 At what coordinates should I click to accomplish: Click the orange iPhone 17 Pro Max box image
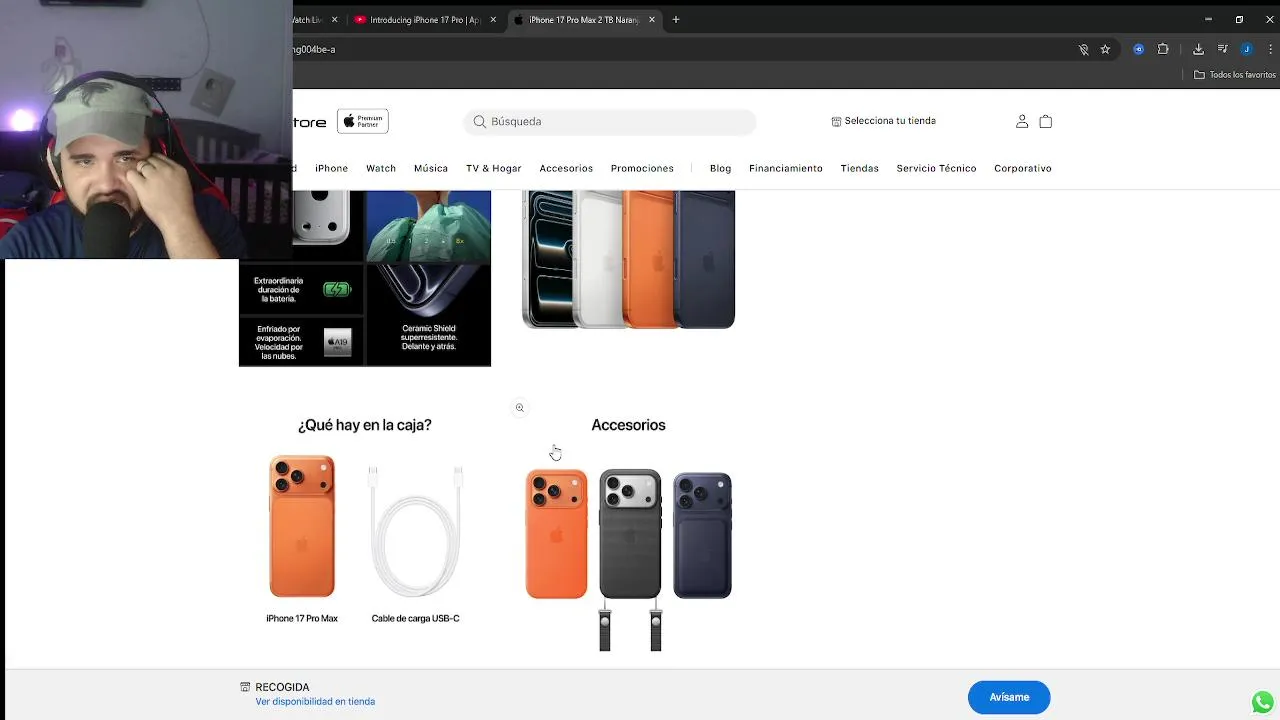[x=302, y=527]
